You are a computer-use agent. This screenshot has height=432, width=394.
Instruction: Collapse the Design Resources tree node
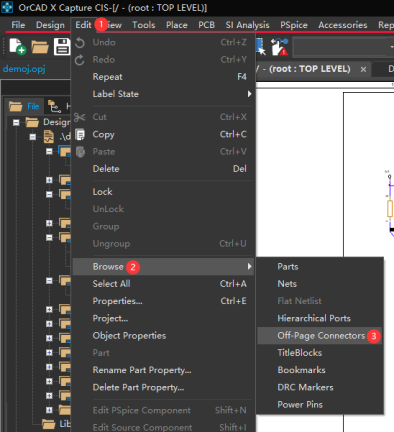click(x=16, y=122)
